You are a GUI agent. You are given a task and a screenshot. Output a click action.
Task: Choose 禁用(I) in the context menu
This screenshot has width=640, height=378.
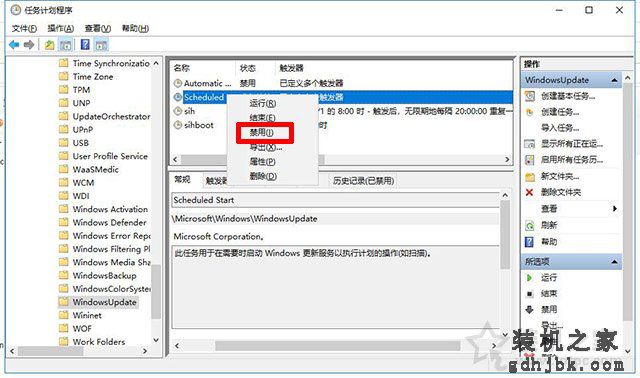tap(262, 133)
